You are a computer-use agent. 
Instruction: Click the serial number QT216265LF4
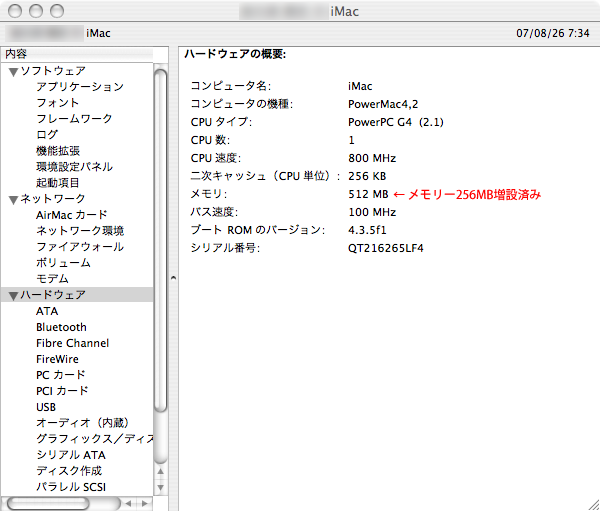click(x=385, y=248)
